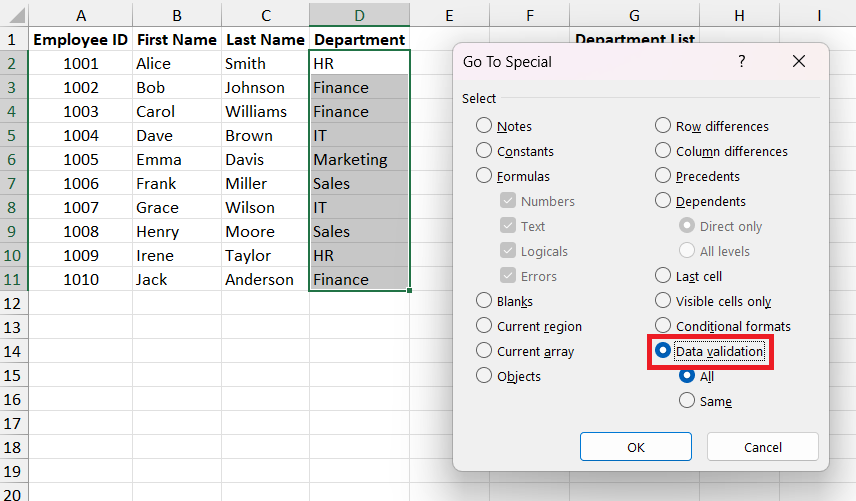Screen dimensions: 856x501
Task: Click the Cancel button
Action: [763, 447]
